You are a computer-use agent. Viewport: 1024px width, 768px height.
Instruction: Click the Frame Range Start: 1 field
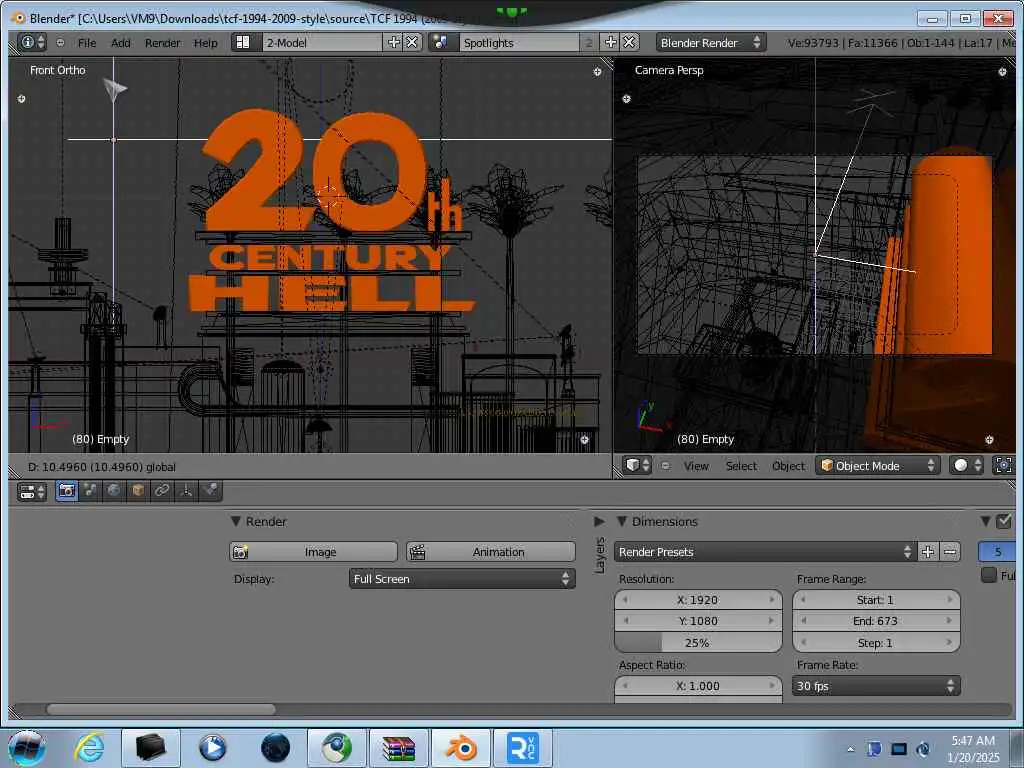pos(876,600)
